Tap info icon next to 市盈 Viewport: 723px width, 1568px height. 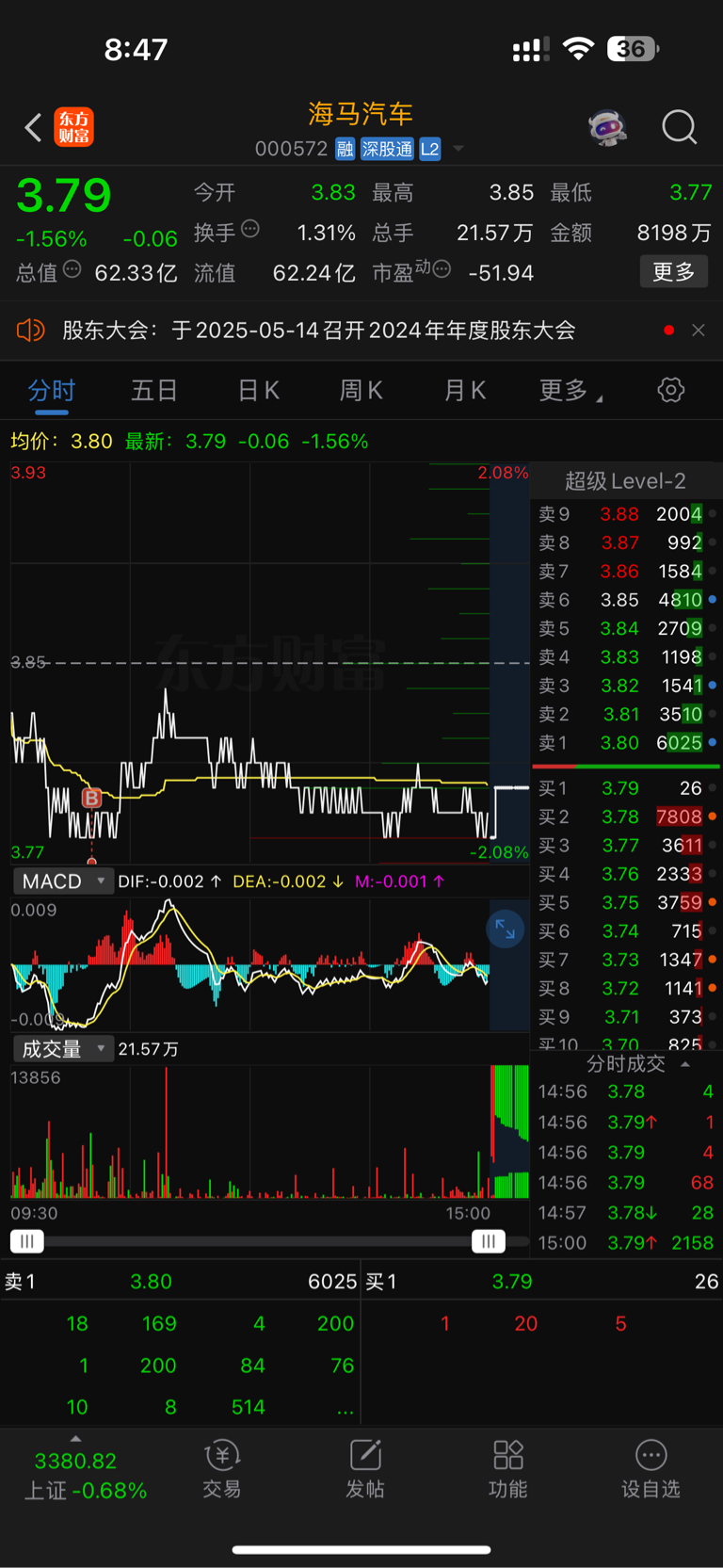[x=442, y=270]
